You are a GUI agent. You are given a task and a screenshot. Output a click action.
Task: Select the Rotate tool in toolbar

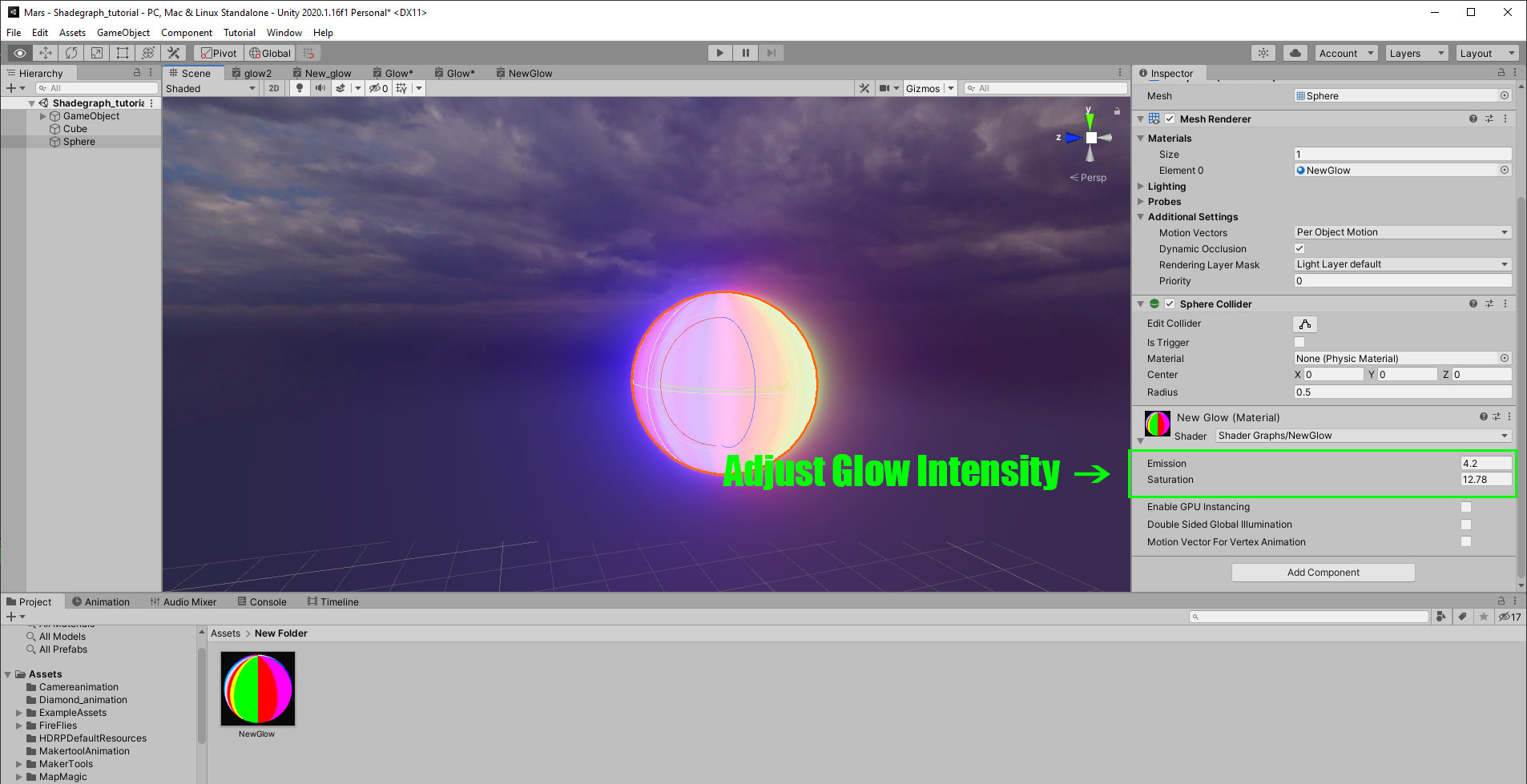[71, 53]
